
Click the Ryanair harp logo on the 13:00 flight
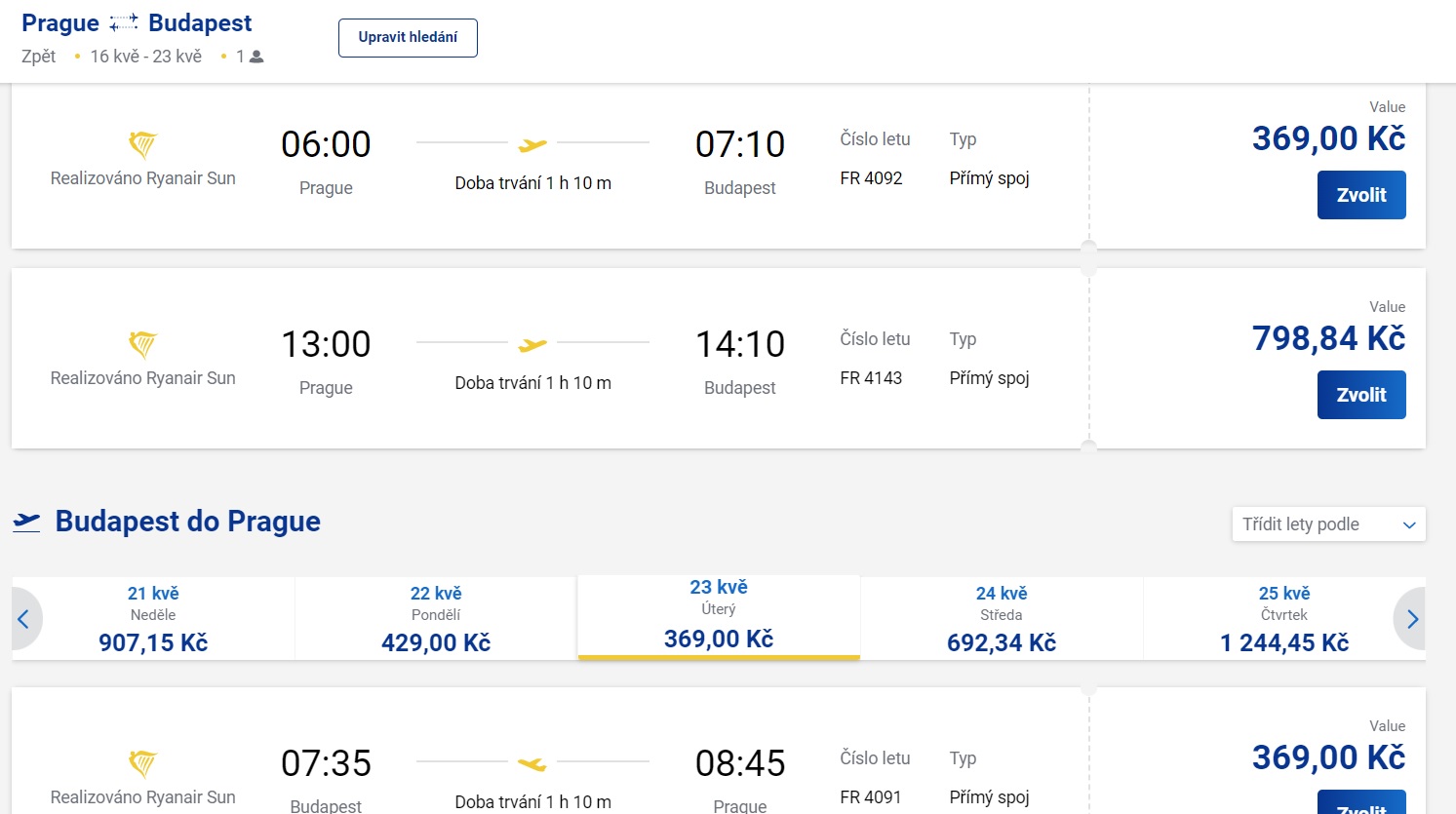click(x=143, y=345)
